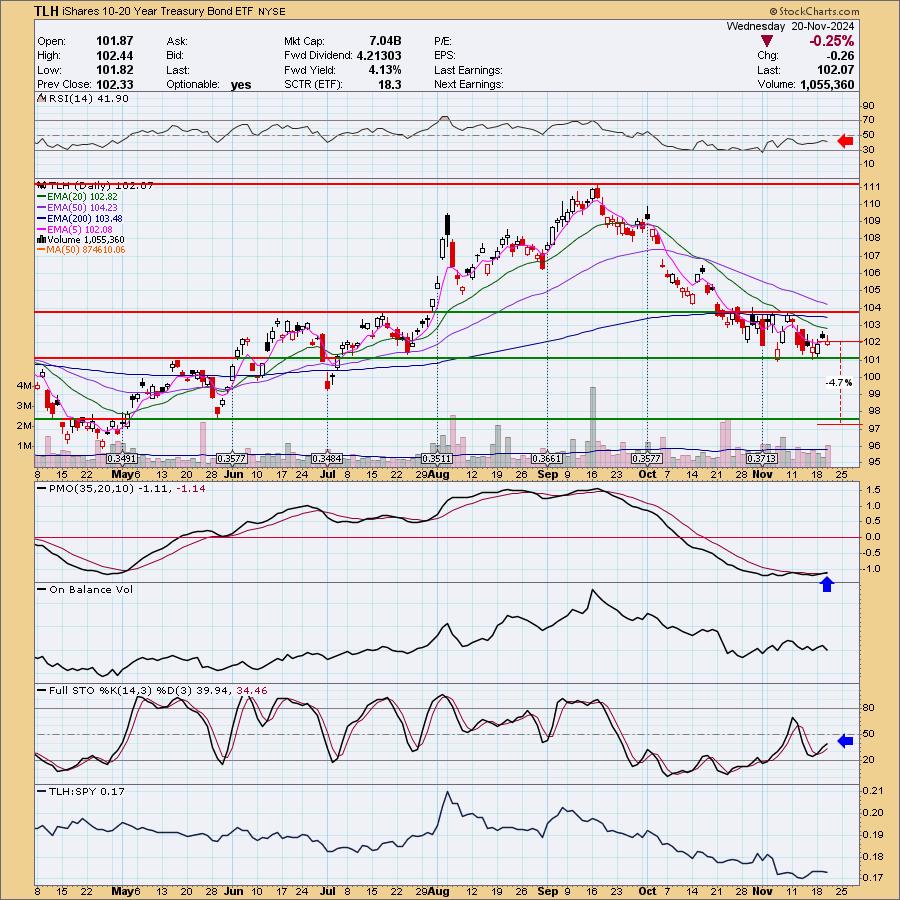Click the date Wednesday 20-Nov-2024
Screen dimensions: 900x900
click(790, 26)
